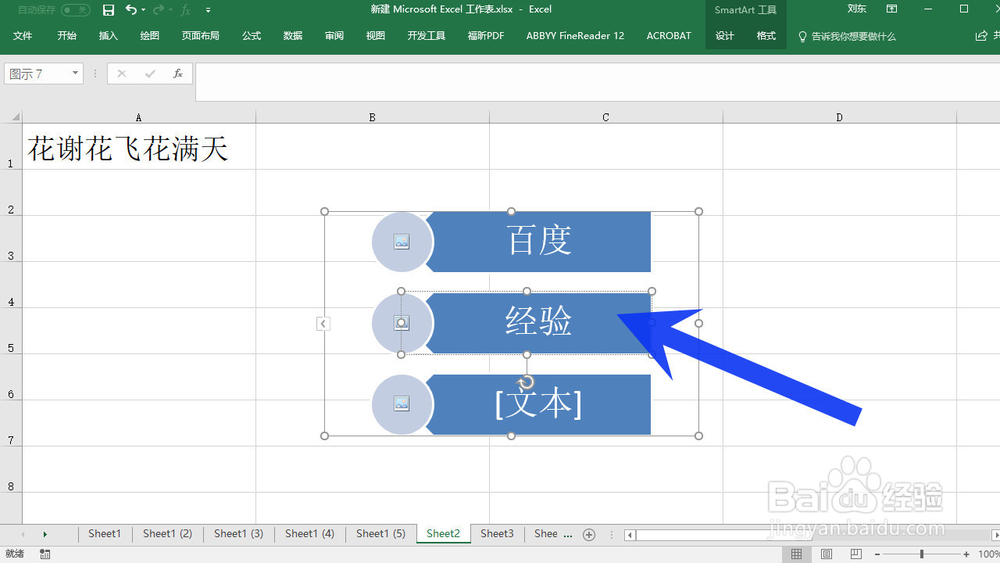Select row 8 header
The image size is (1000, 563).
point(11,469)
